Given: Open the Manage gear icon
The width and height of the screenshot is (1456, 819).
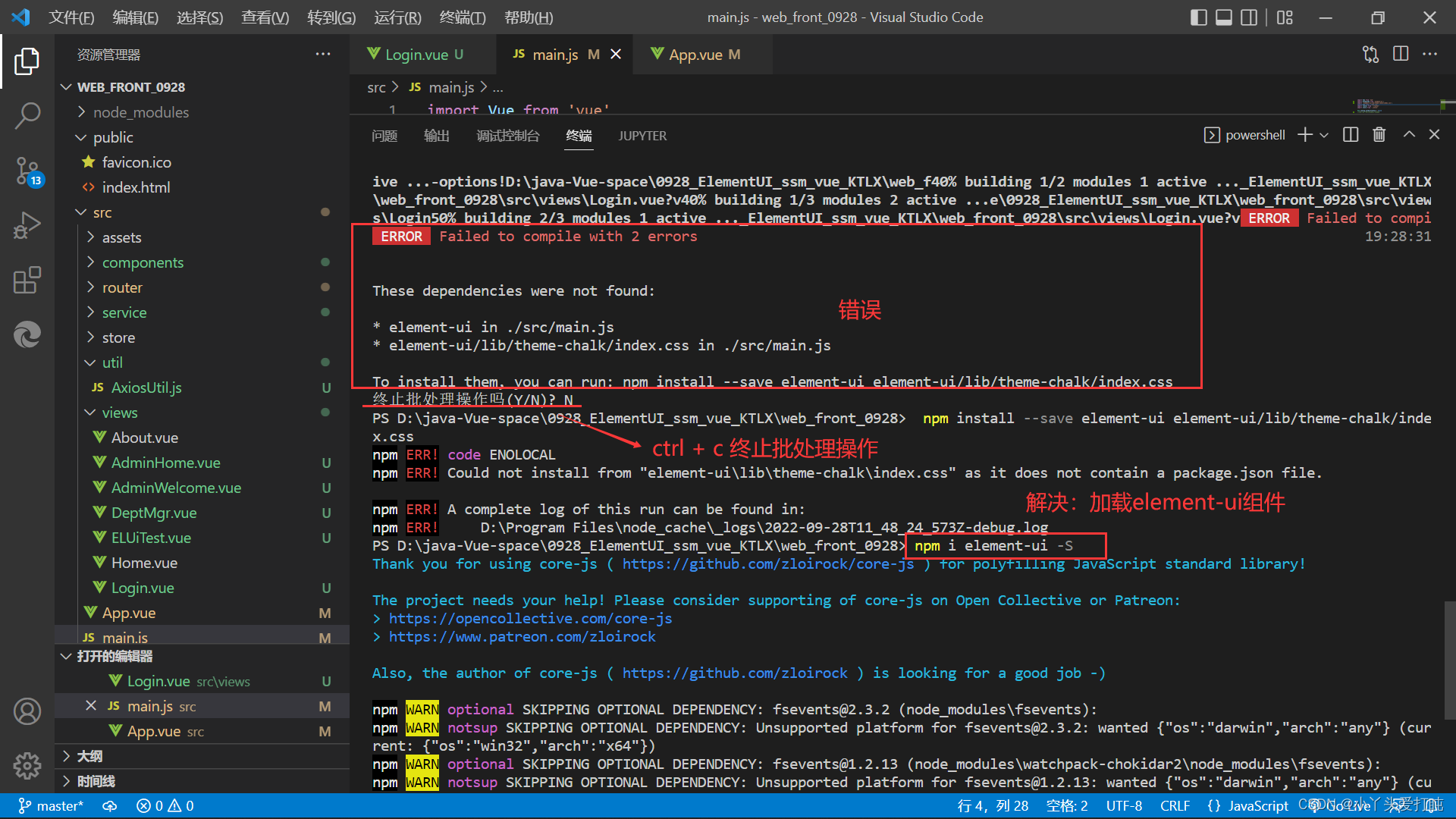Looking at the screenshot, I should (x=27, y=766).
